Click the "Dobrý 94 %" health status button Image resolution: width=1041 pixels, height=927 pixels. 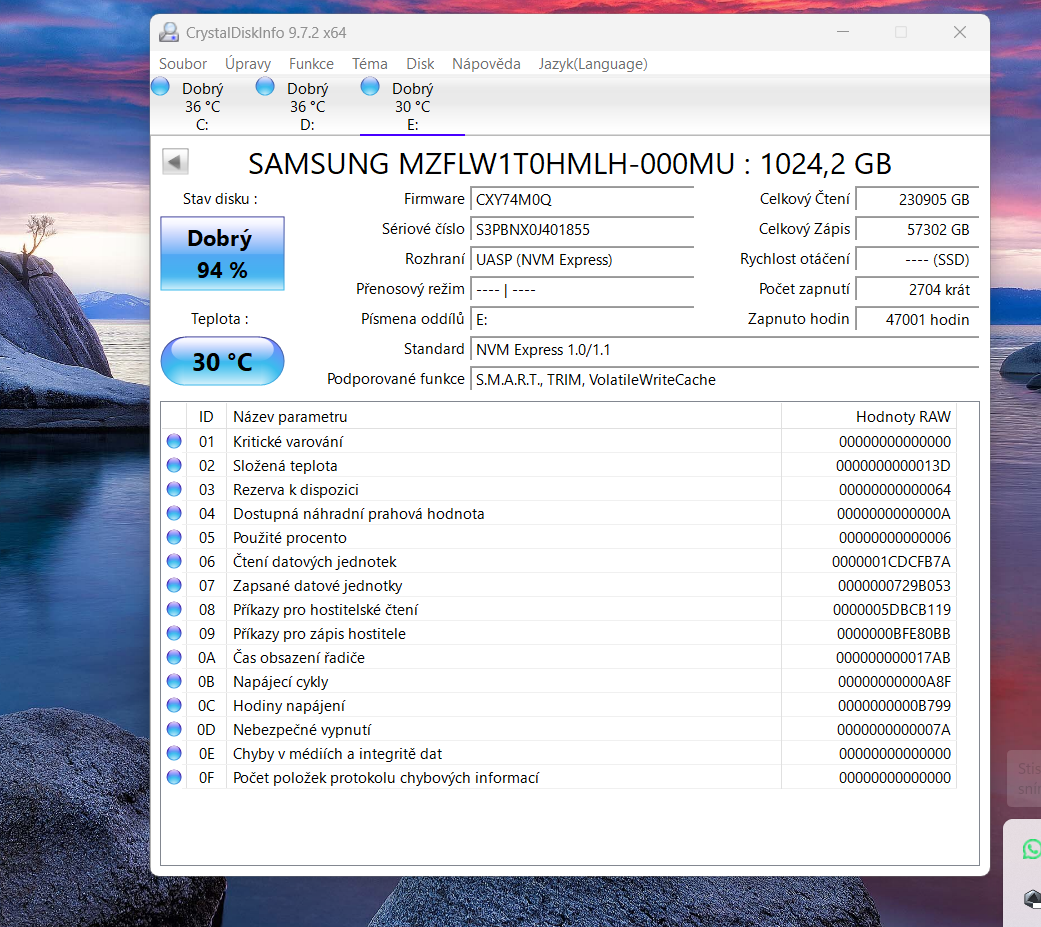coord(222,253)
